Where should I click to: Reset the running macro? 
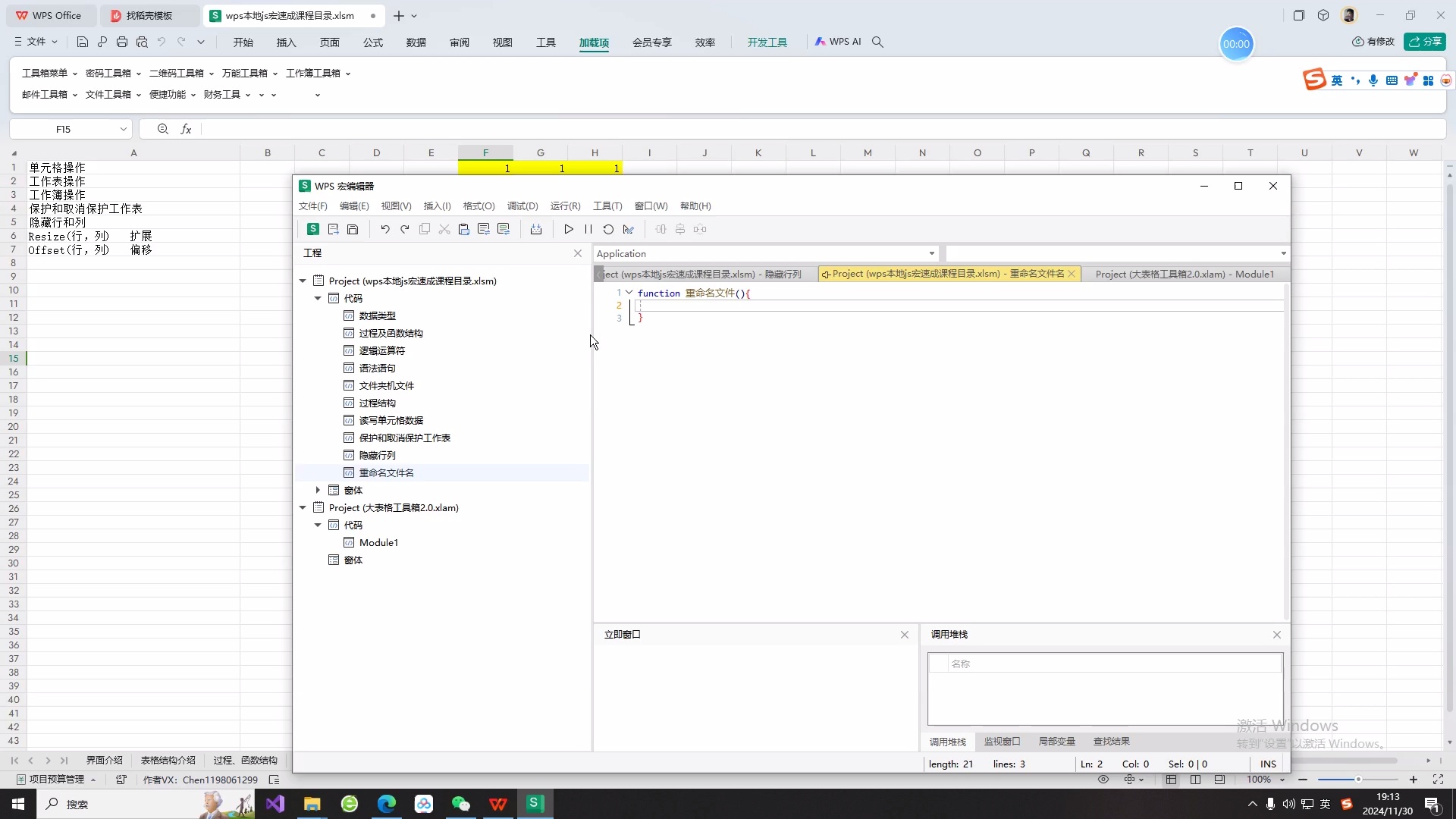pos(608,229)
